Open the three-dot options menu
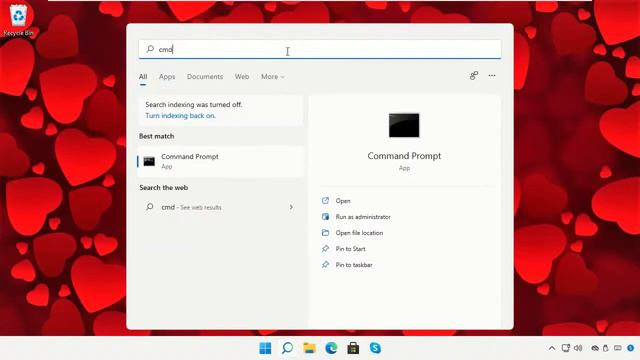 (x=492, y=76)
